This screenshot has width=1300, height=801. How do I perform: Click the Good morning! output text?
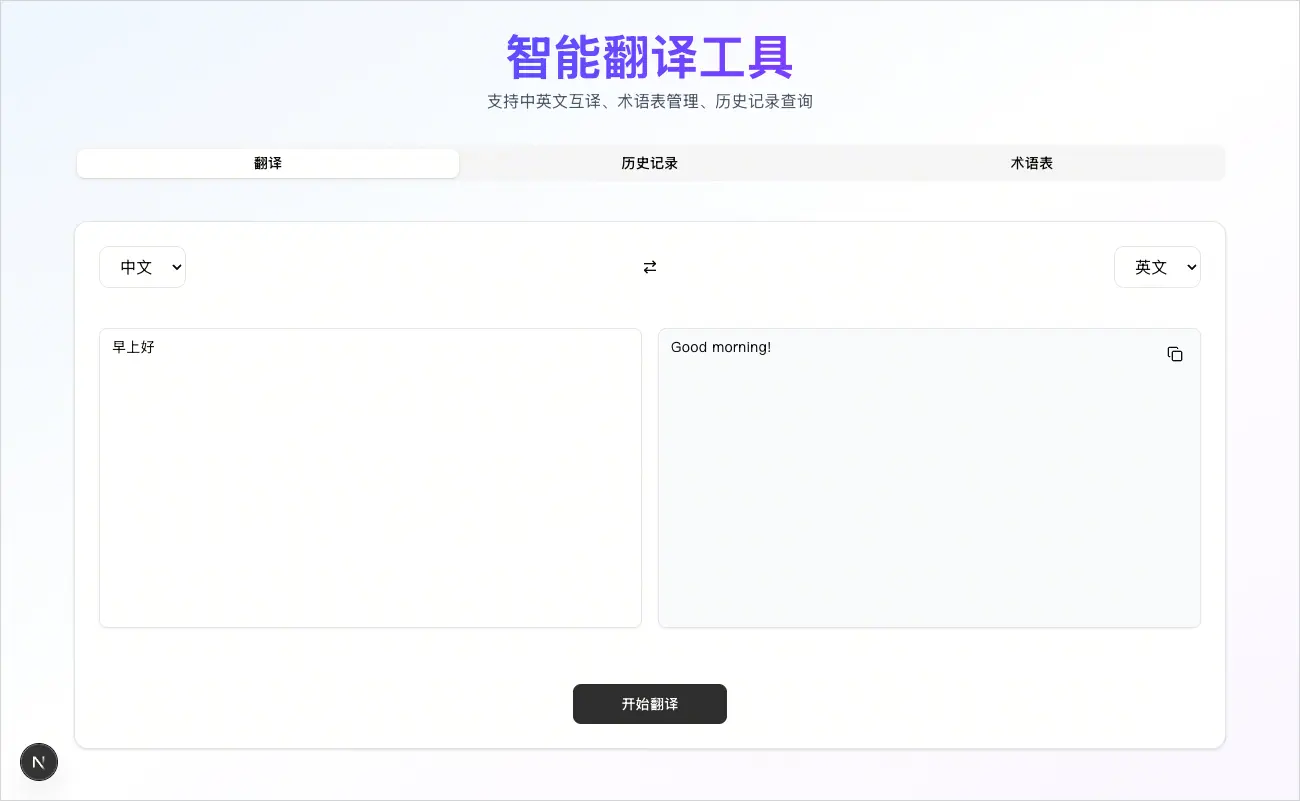pos(721,348)
